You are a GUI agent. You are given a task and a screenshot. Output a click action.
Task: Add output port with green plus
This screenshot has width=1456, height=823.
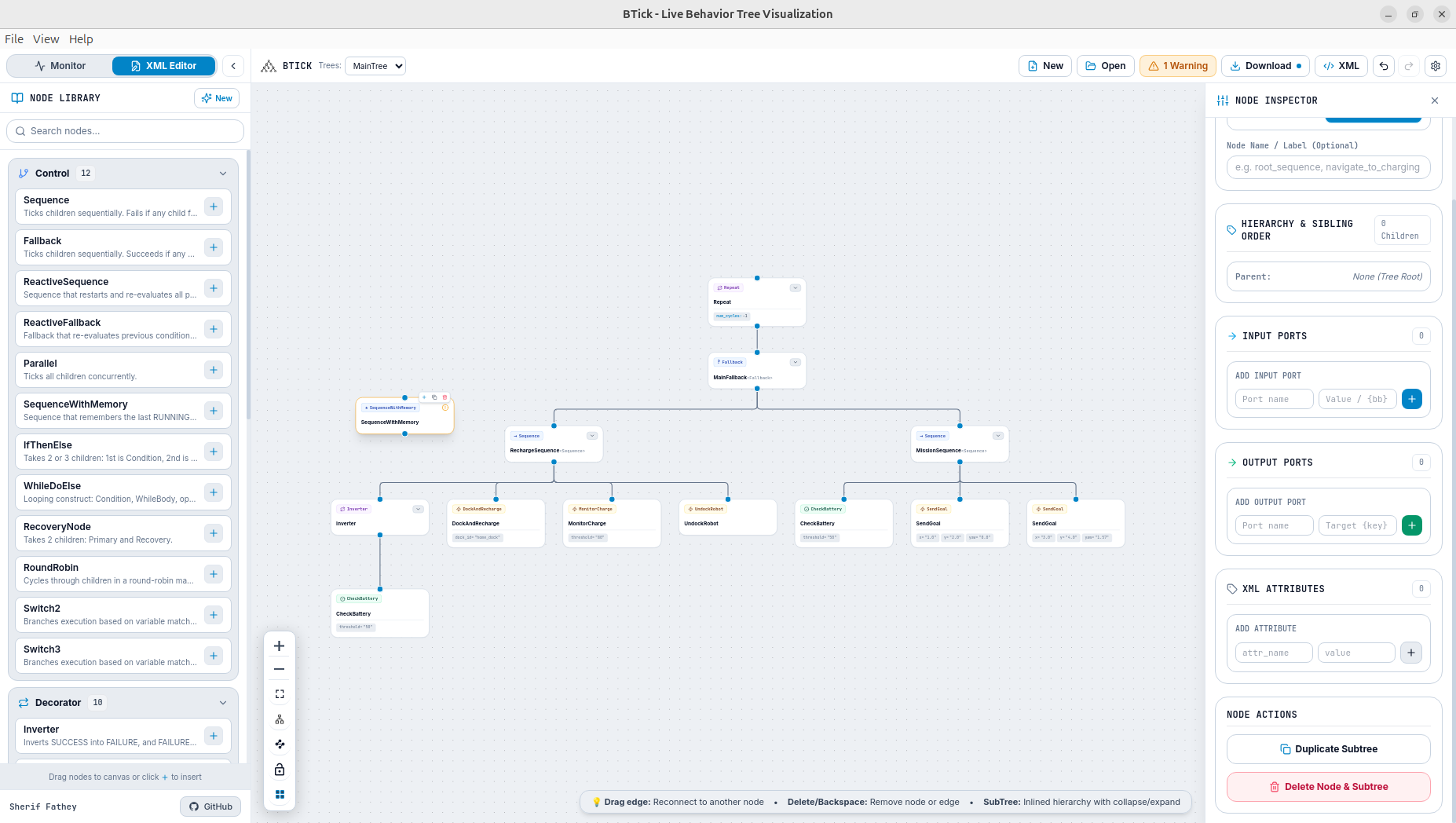tap(1411, 525)
